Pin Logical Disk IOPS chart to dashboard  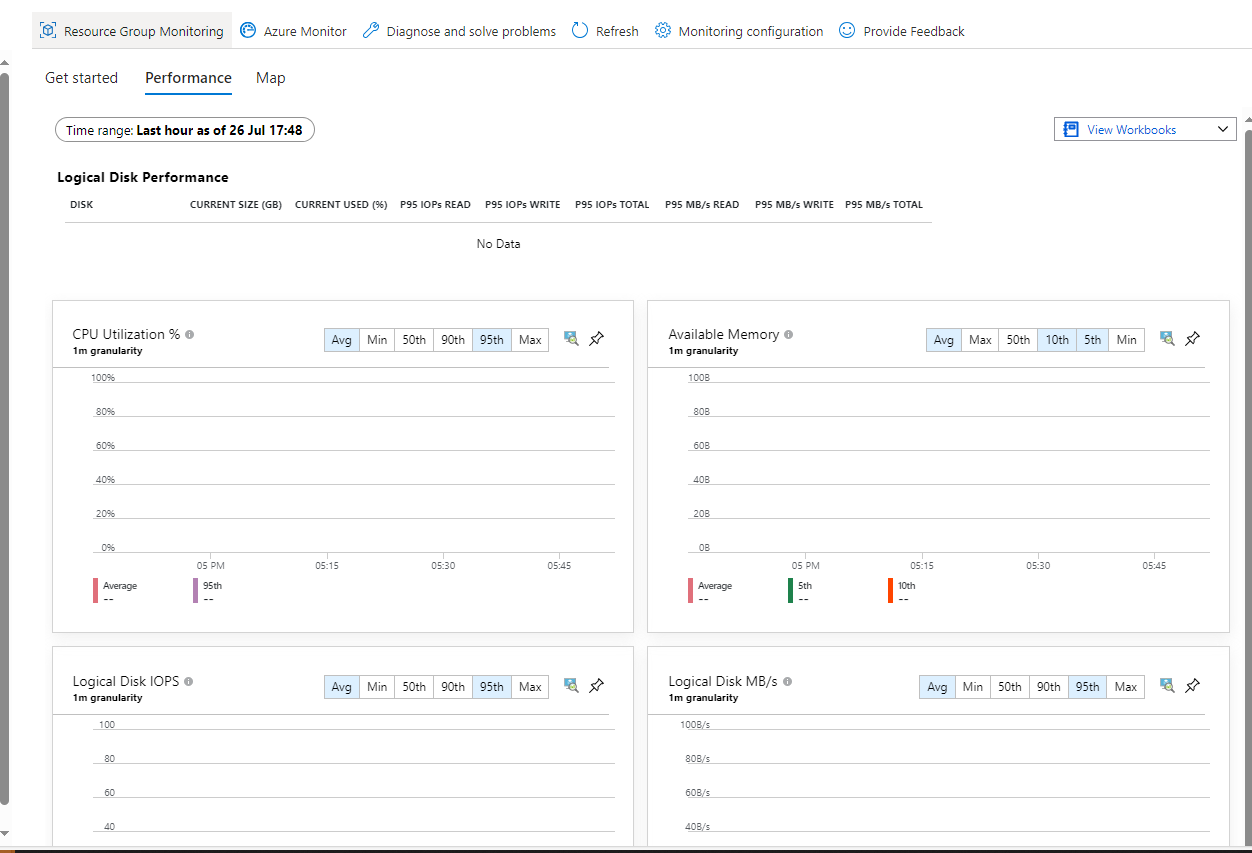[596, 686]
